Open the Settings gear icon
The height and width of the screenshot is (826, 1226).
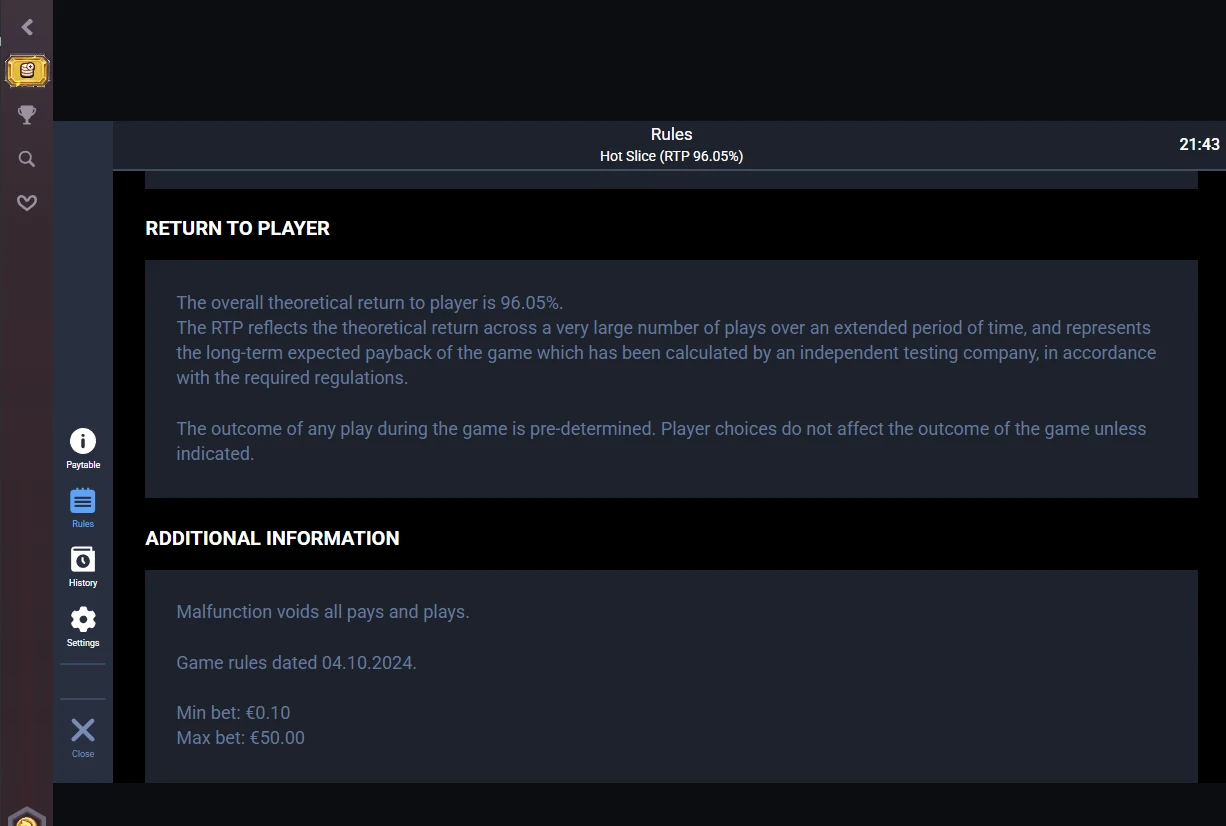(x=83, y=619)
